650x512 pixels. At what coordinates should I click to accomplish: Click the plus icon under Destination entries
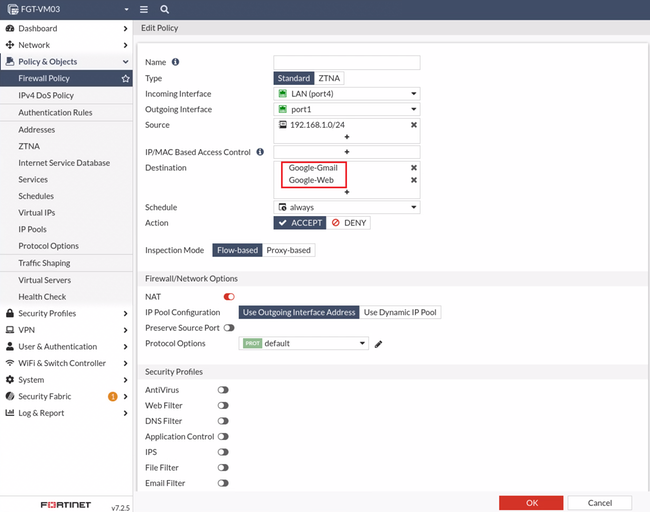click(347, 192)
